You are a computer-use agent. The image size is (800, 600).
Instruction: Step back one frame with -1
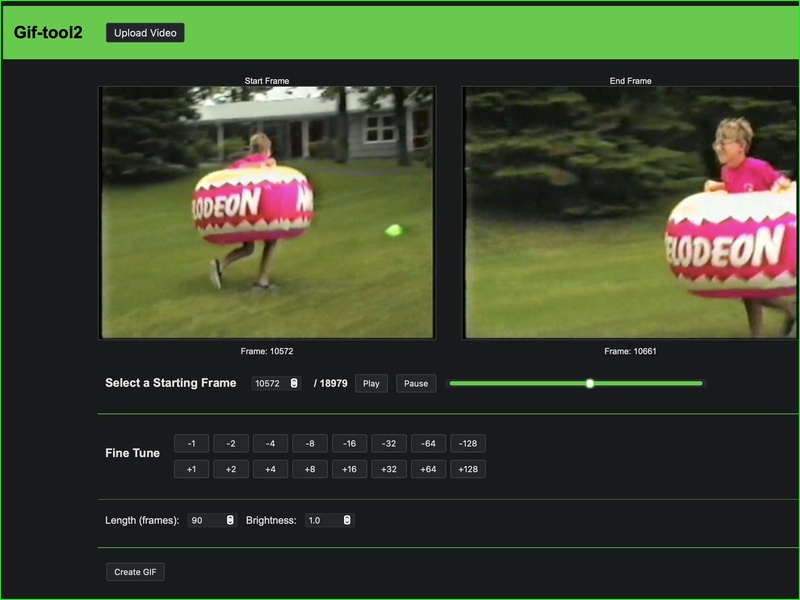(x=191, y=443)
